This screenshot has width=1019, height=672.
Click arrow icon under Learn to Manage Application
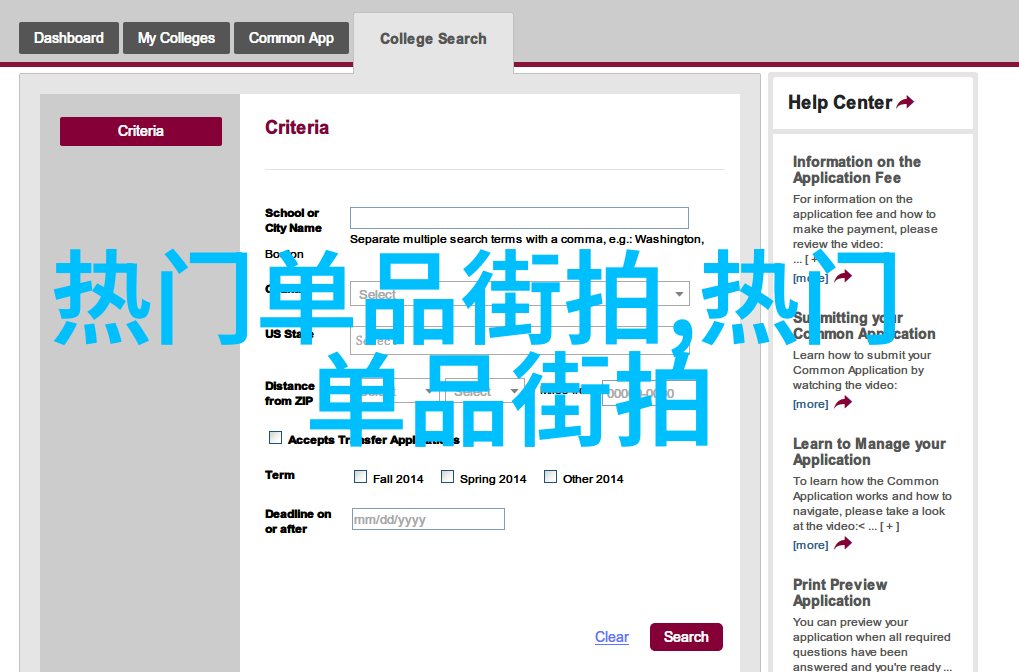pos(843,544)
